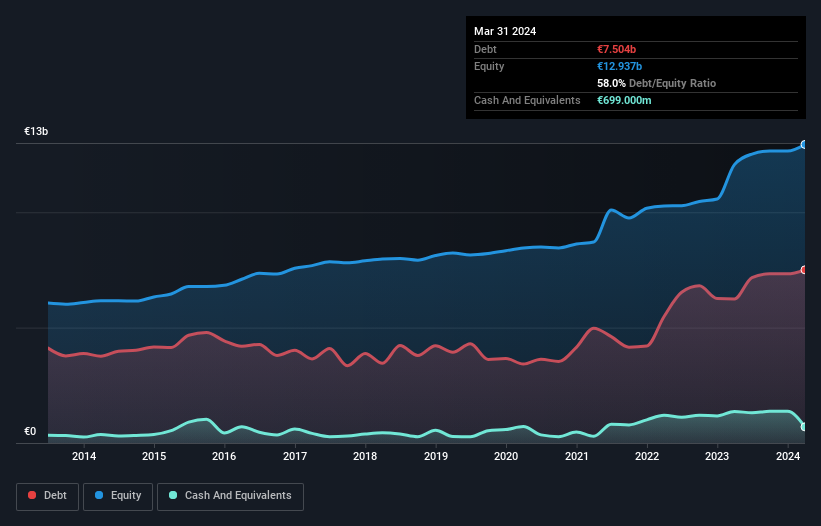Viewport: 821px width, 526px height.
Task: Select the 2017 x-axis label
Action: (295, 456)
